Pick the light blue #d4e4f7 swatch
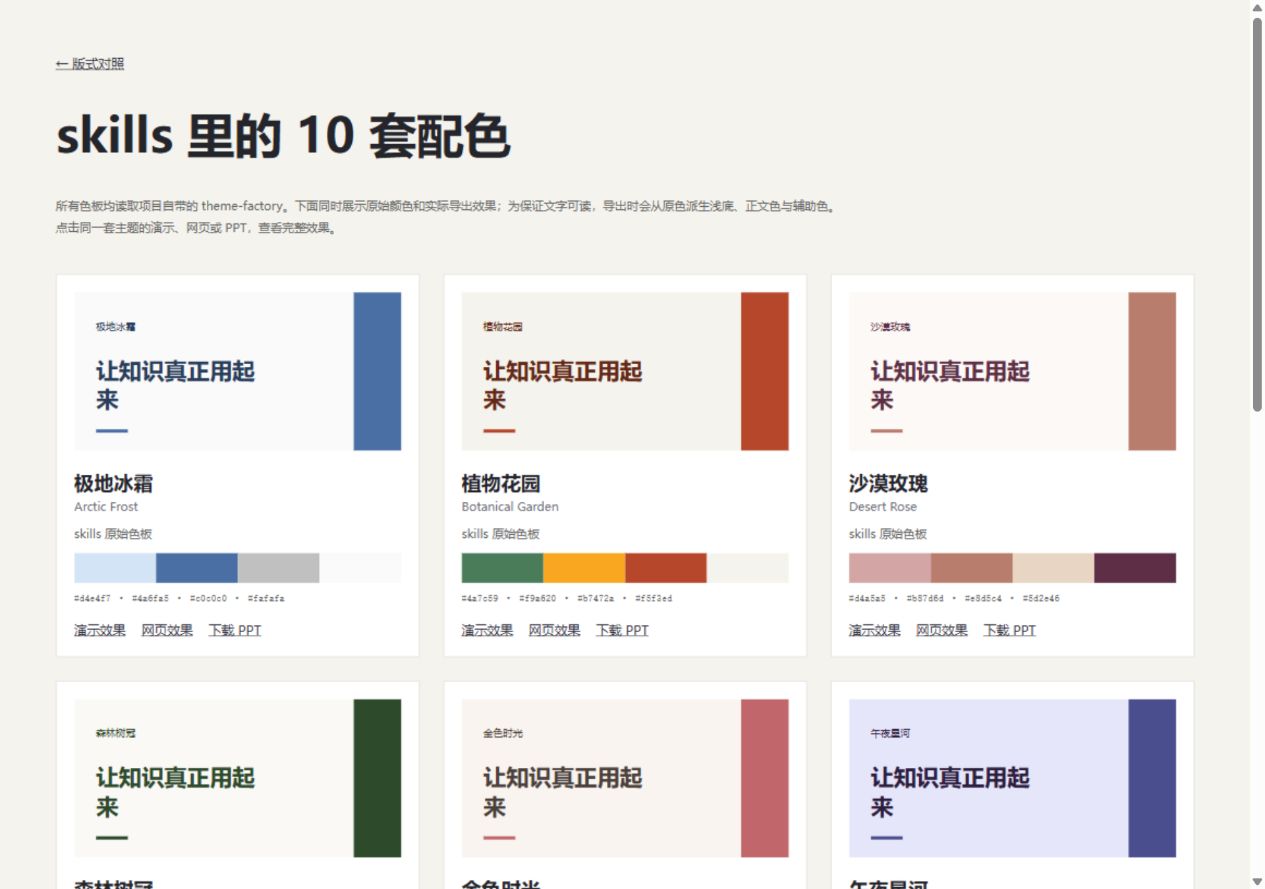 click(115, 568)
